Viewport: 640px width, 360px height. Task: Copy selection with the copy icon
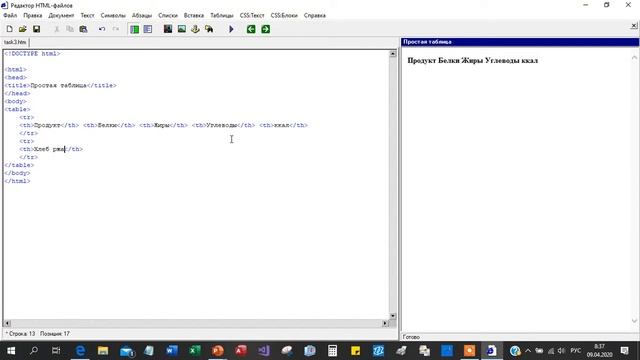pos(70,29)
